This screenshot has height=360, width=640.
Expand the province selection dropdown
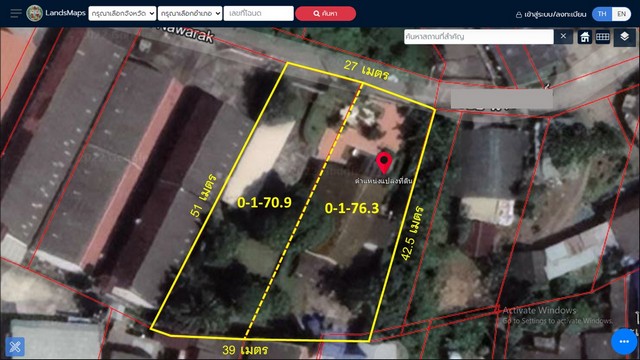tap(122, 13)
